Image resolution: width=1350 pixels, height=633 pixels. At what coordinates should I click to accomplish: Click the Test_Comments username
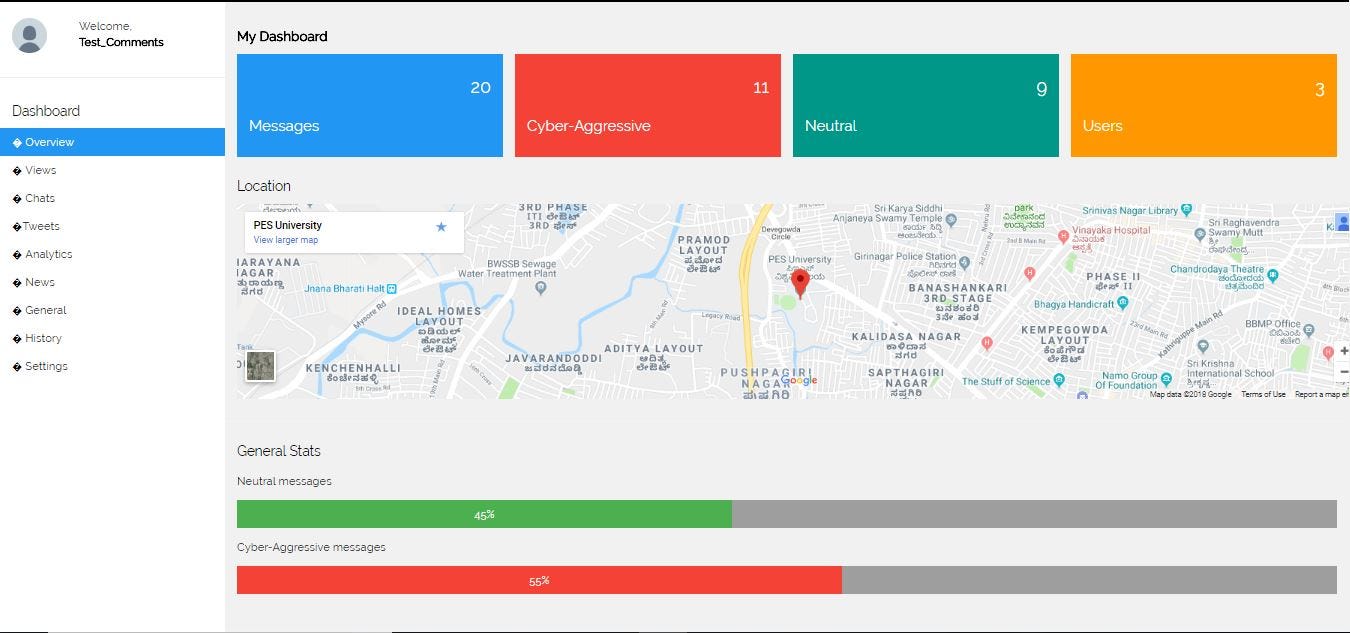121,42
